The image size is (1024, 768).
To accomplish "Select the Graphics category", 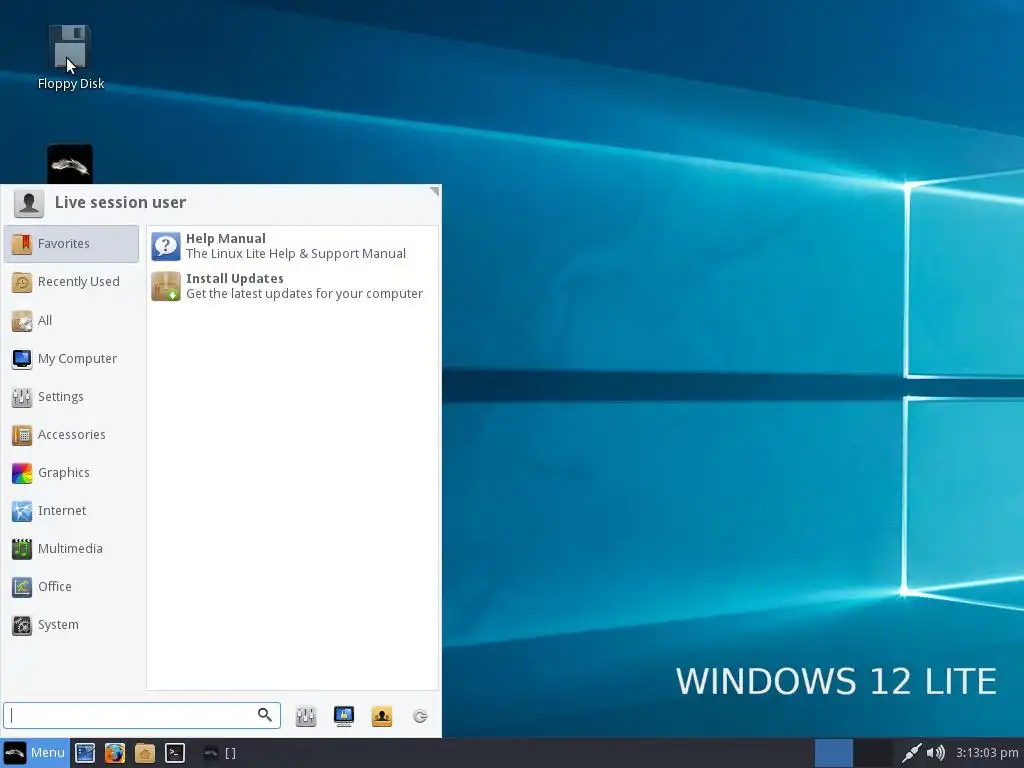I will (x=71, y=473).
